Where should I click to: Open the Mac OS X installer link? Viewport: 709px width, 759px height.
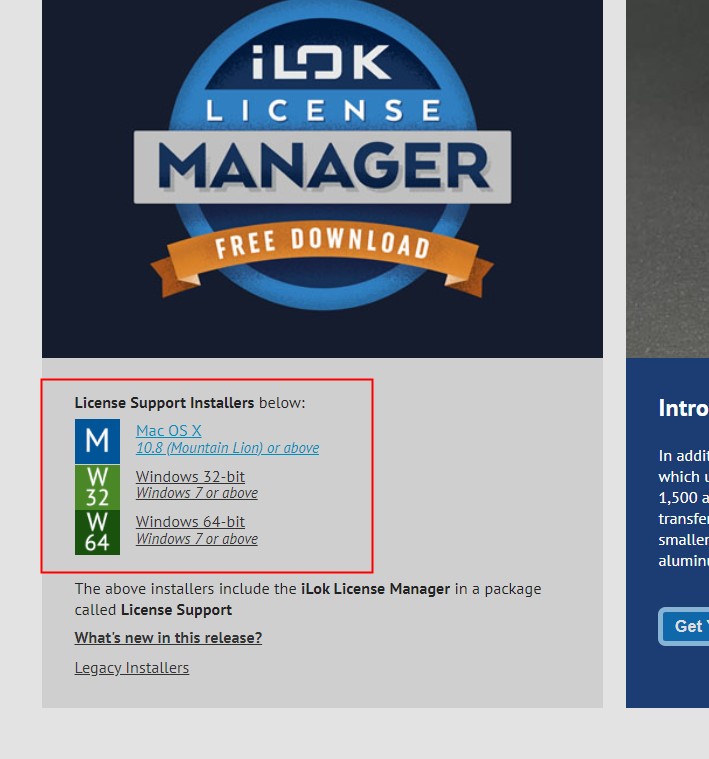[168, 430]
